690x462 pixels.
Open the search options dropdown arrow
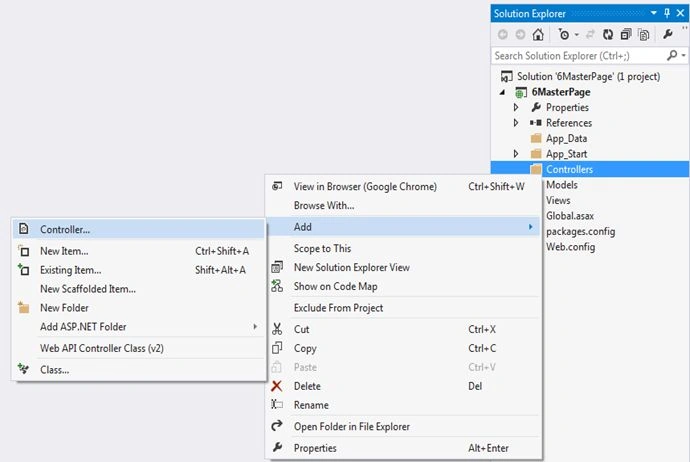(683, 55)
